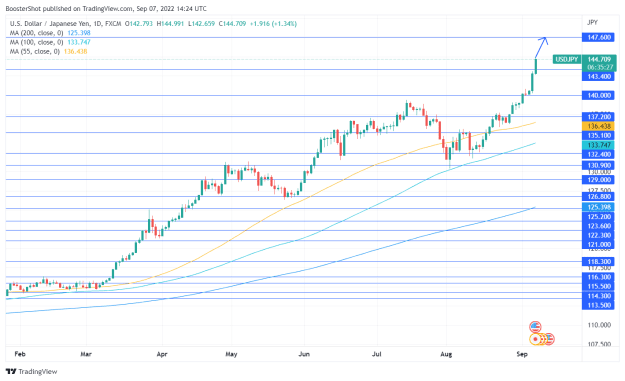Click the 110.000 axis price value

tap(599, 325)
